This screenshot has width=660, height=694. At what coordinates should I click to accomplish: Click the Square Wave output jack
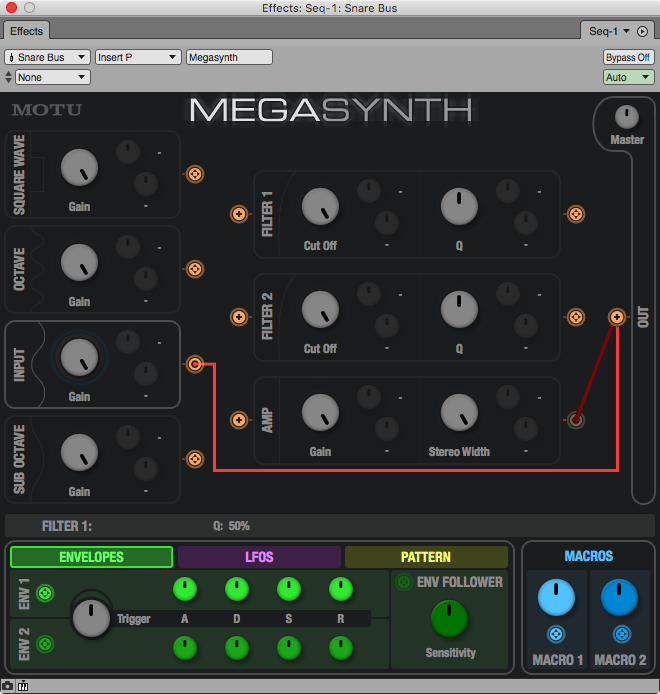195,174
